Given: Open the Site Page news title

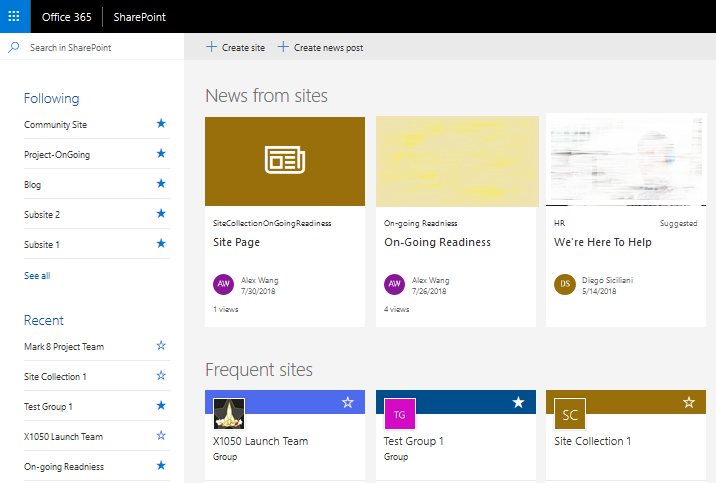Looking at the screenshot, I should [x=237, y=242].
